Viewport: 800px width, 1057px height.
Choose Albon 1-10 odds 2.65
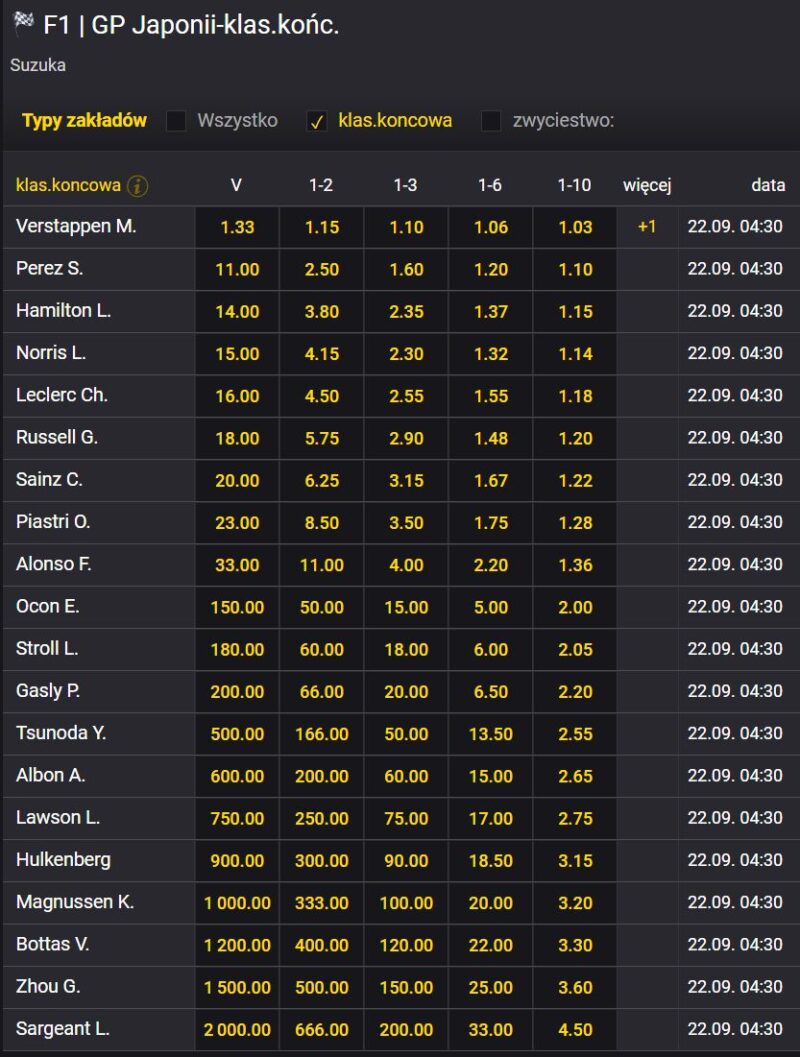point(575,776)
